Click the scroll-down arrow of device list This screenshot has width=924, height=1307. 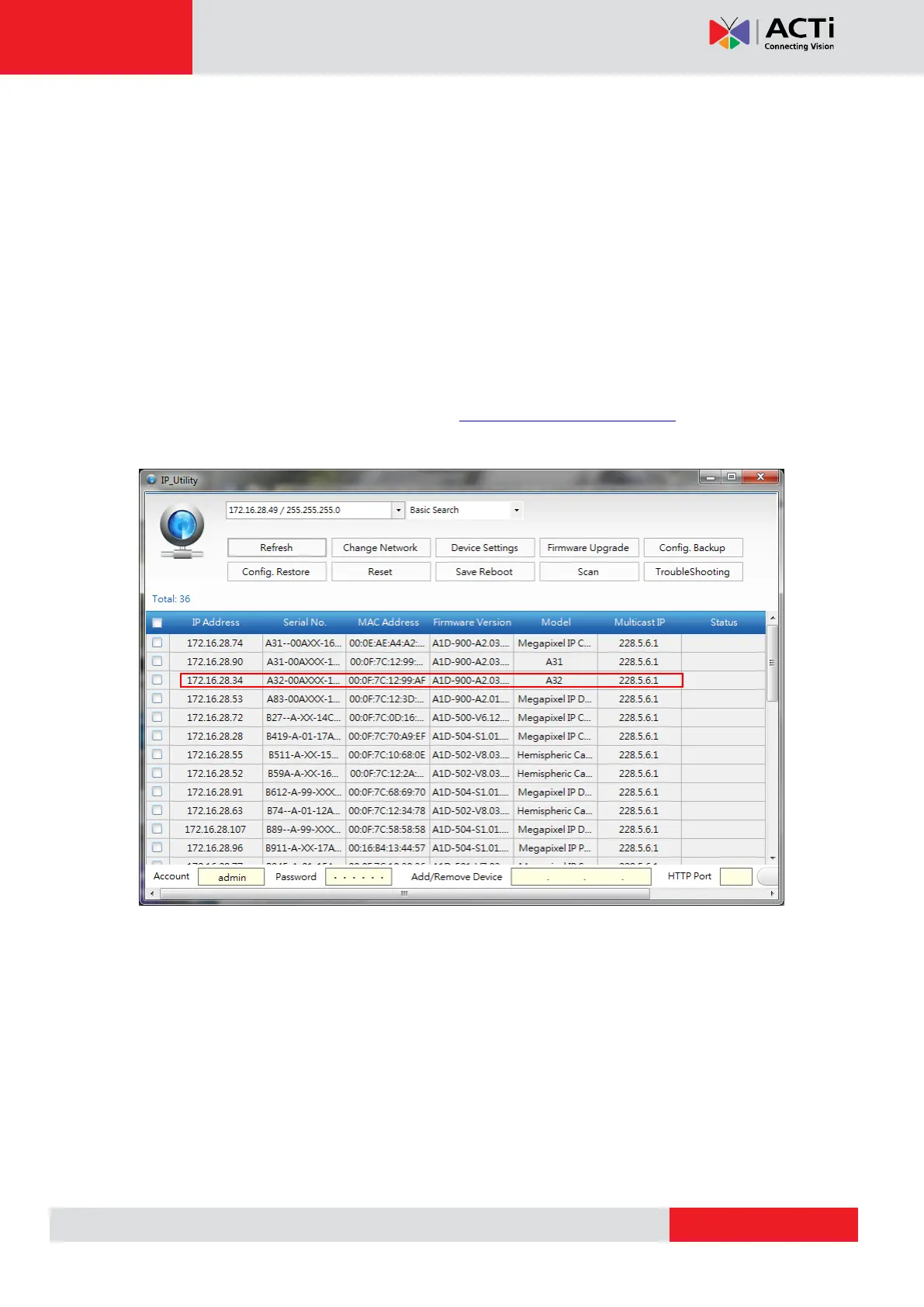[772, 858]
